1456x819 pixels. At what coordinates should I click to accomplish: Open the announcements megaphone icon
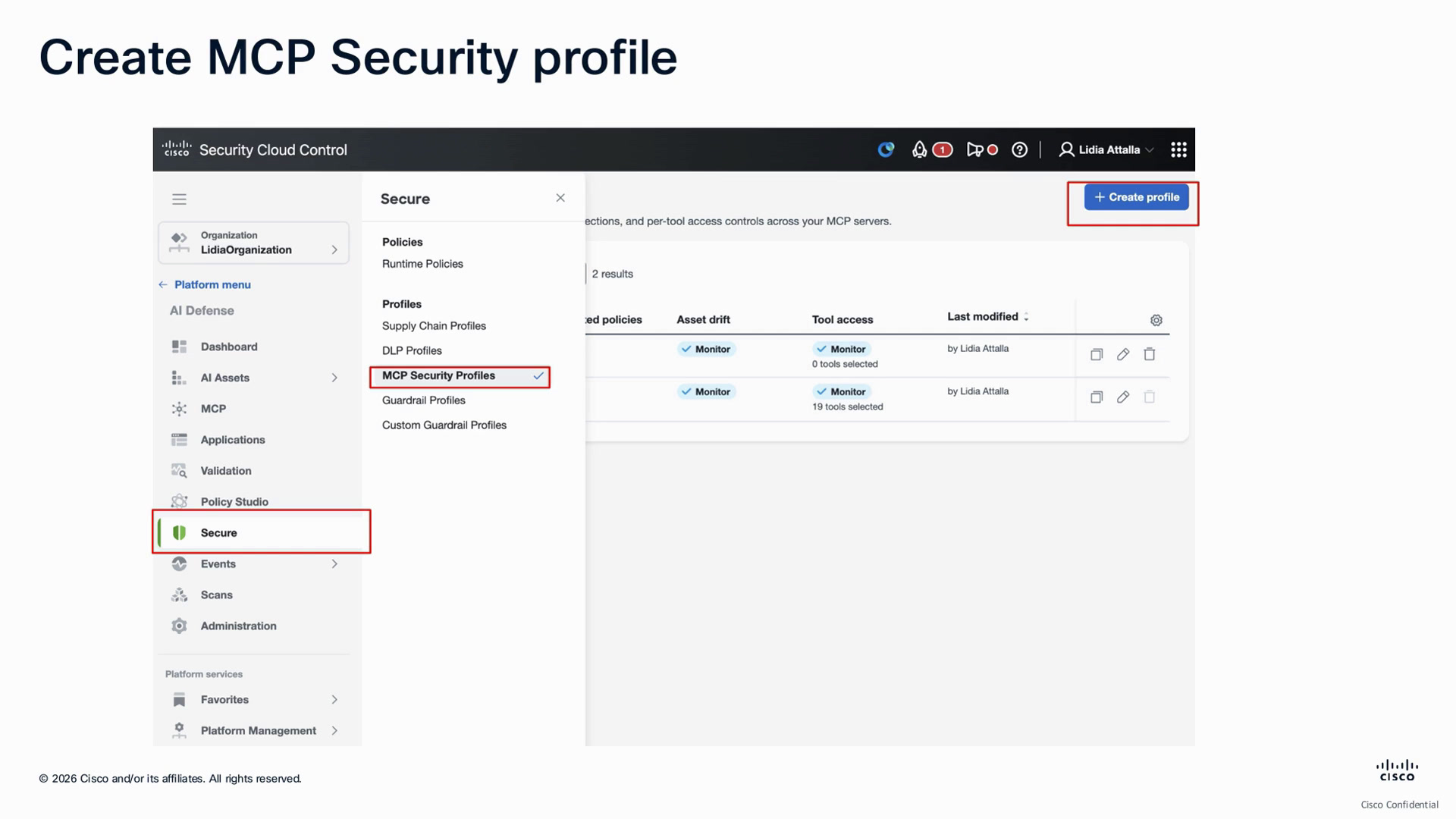click(974, 149)
